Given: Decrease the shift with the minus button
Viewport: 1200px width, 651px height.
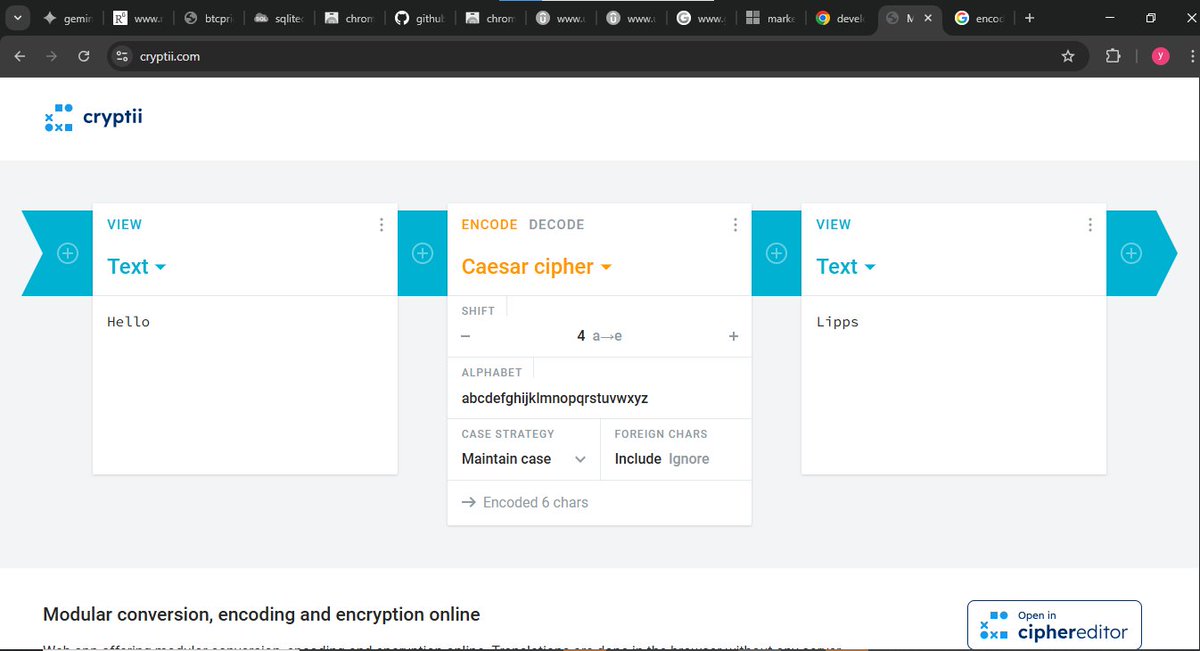Looking at the screenshot, I should coord(465,337).
